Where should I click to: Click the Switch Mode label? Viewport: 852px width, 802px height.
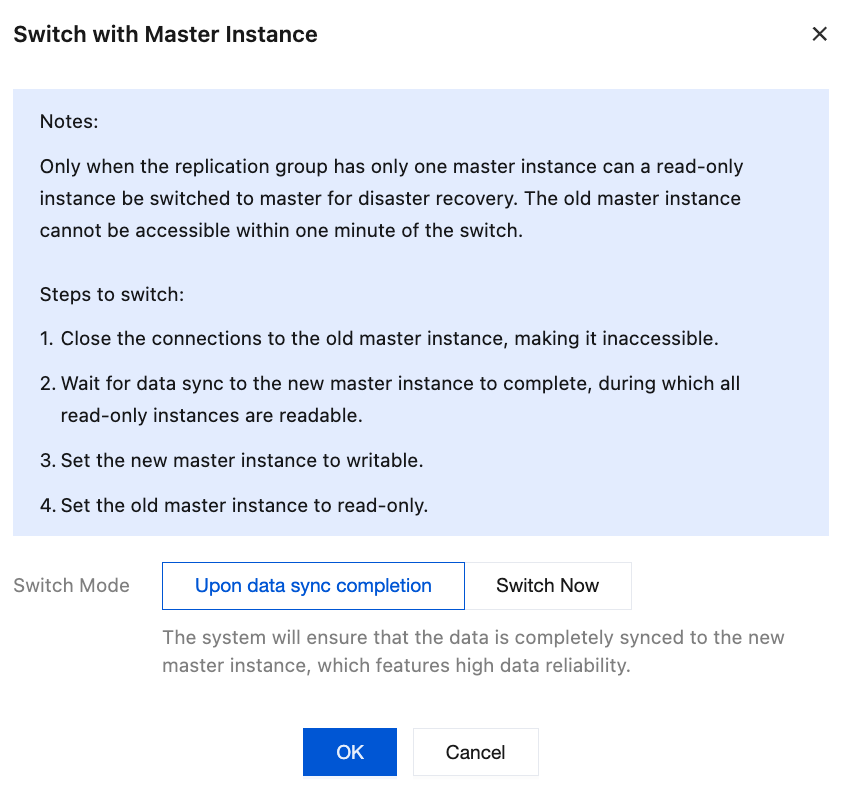(x=72, y=586)
